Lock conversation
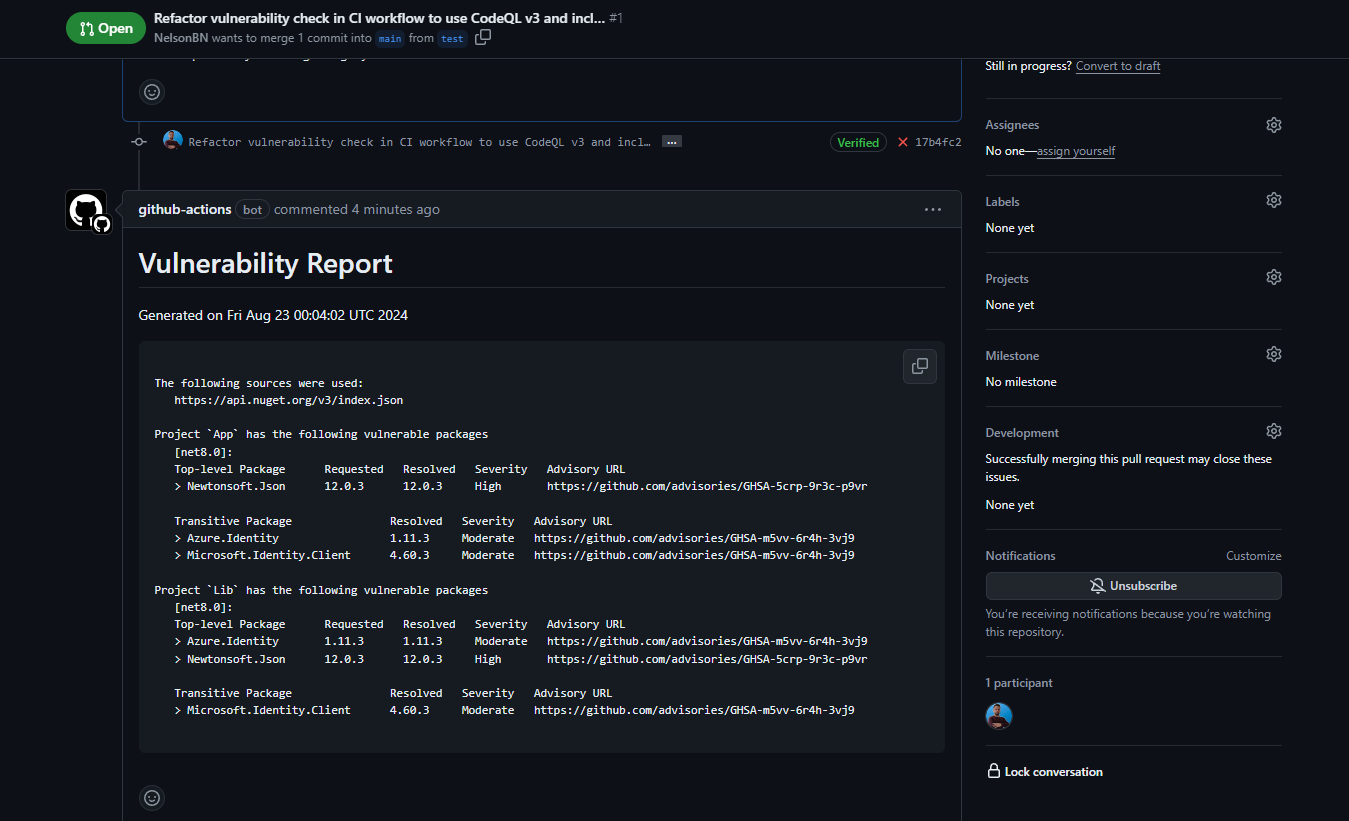Viewport: 1349px width, 821px height. [x=1045, y=772]
